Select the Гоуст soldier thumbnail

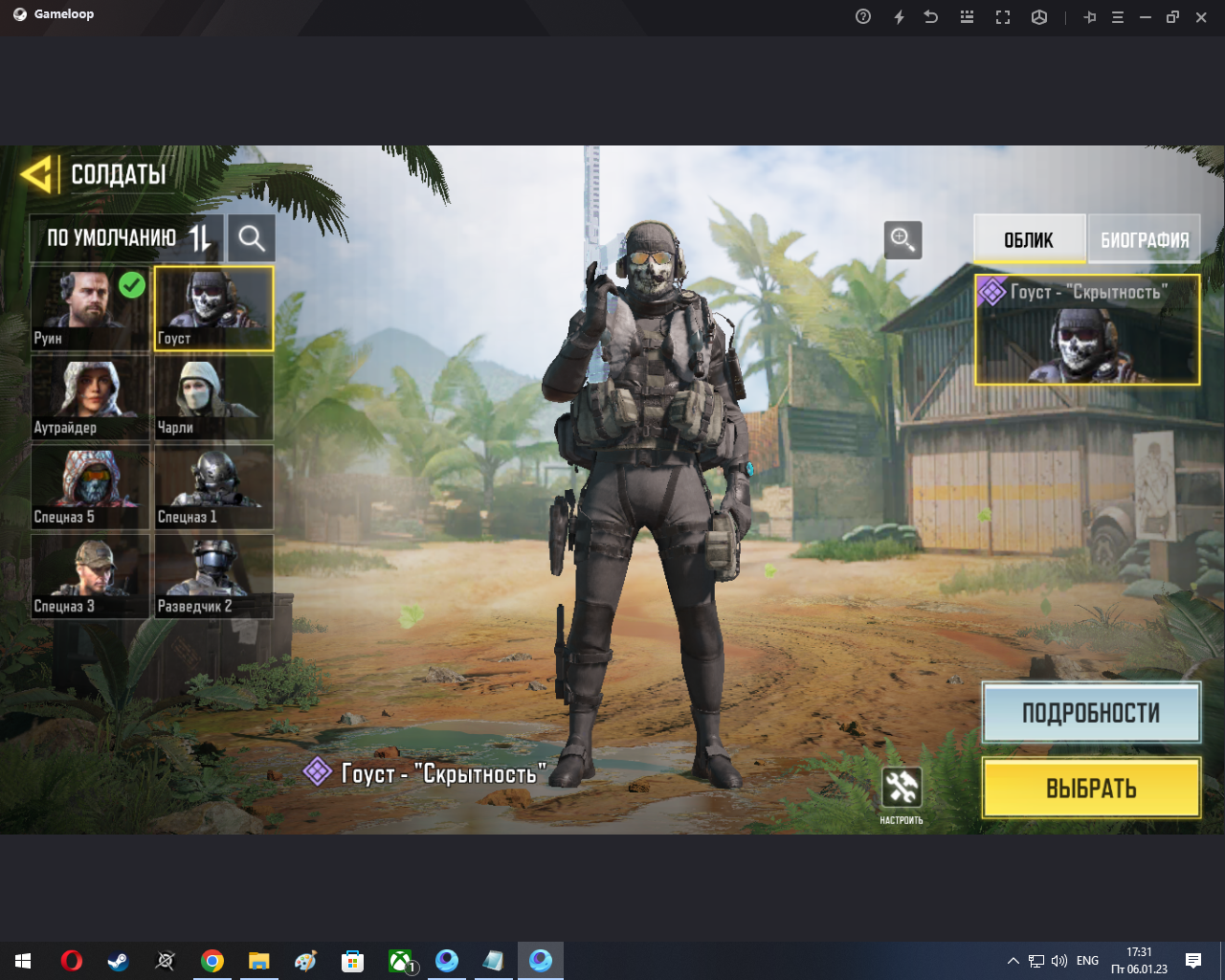point(214,308)
